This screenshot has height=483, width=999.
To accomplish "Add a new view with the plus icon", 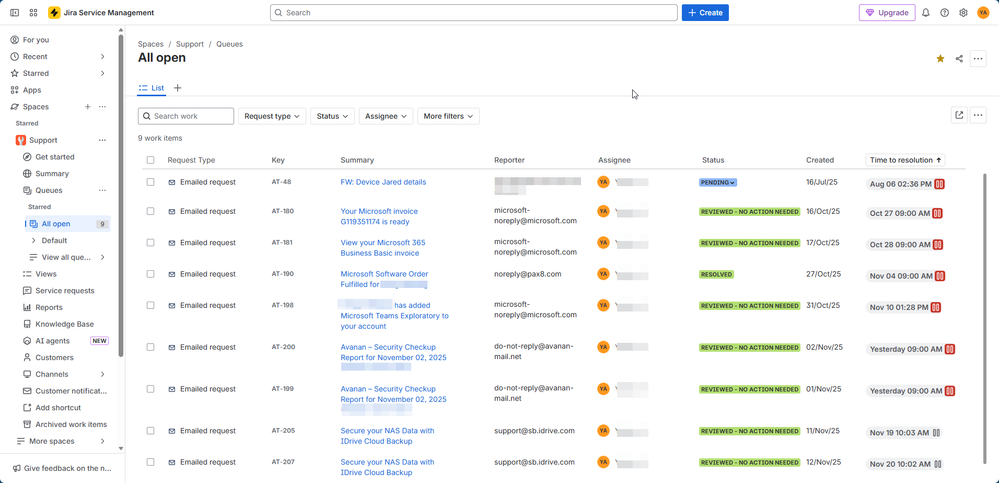I will pos(178,88).
